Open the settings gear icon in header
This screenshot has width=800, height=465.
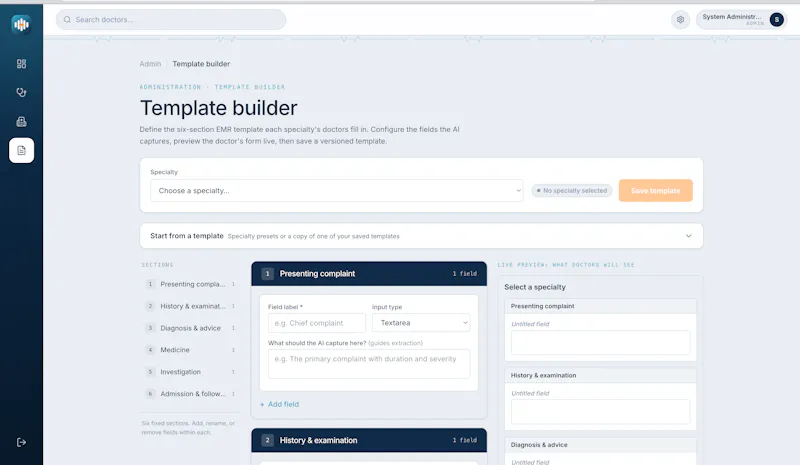(680, 19)
